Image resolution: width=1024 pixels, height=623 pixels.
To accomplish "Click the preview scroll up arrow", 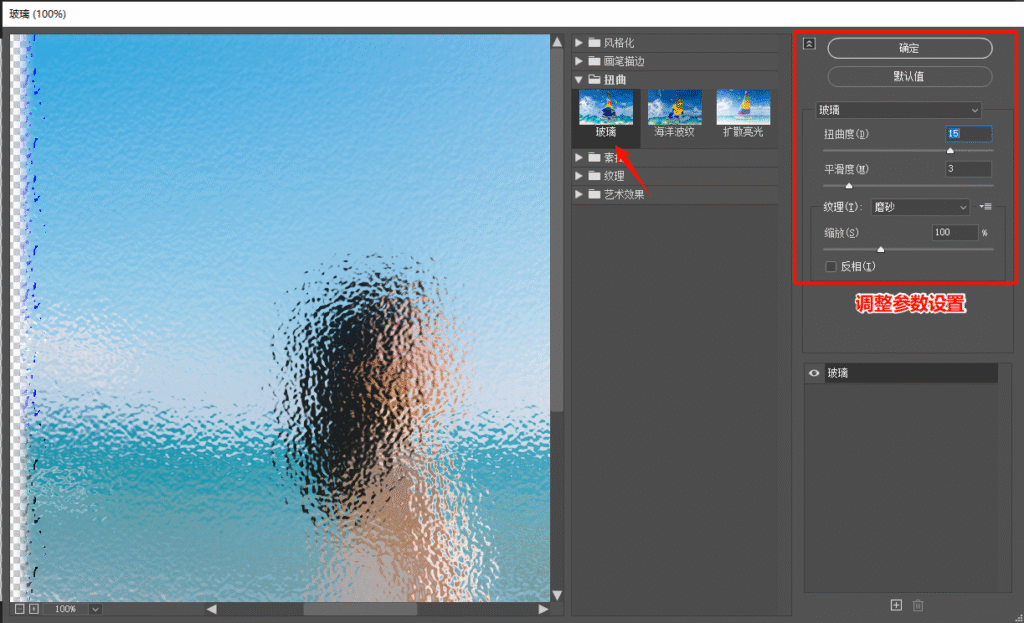I will (x=557, y=43).
